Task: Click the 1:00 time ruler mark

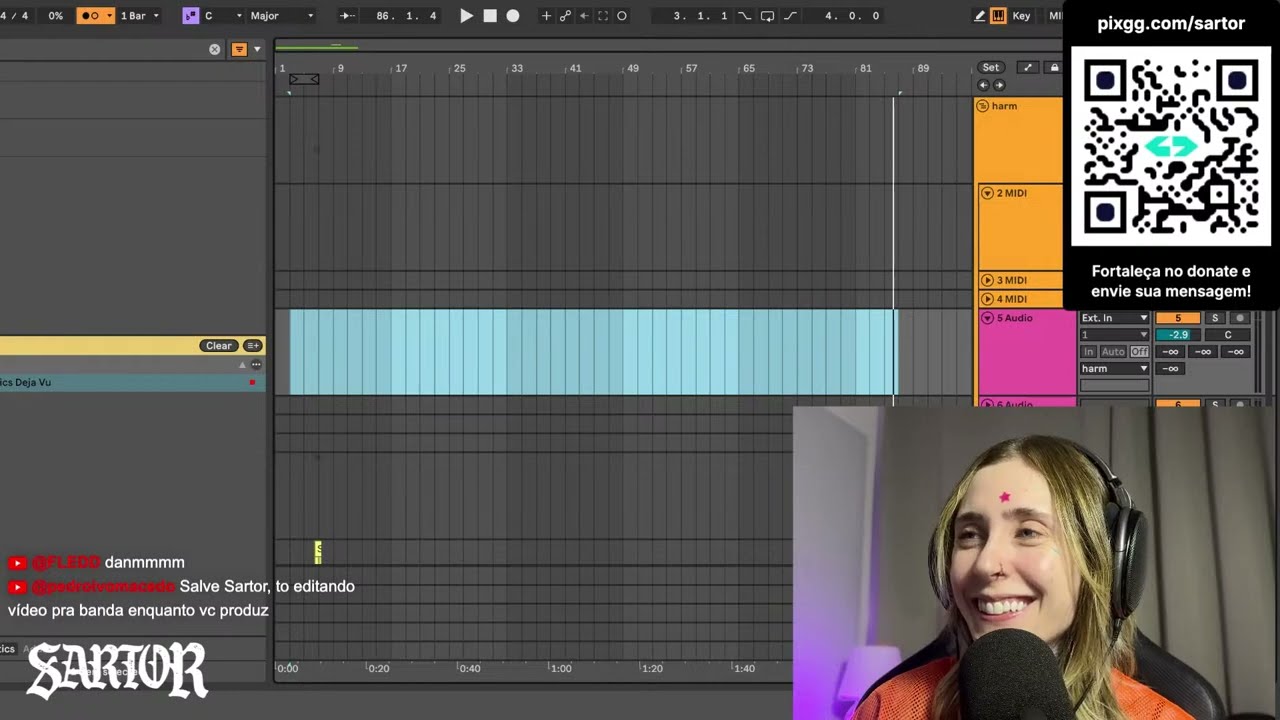Action: point(561,668)
